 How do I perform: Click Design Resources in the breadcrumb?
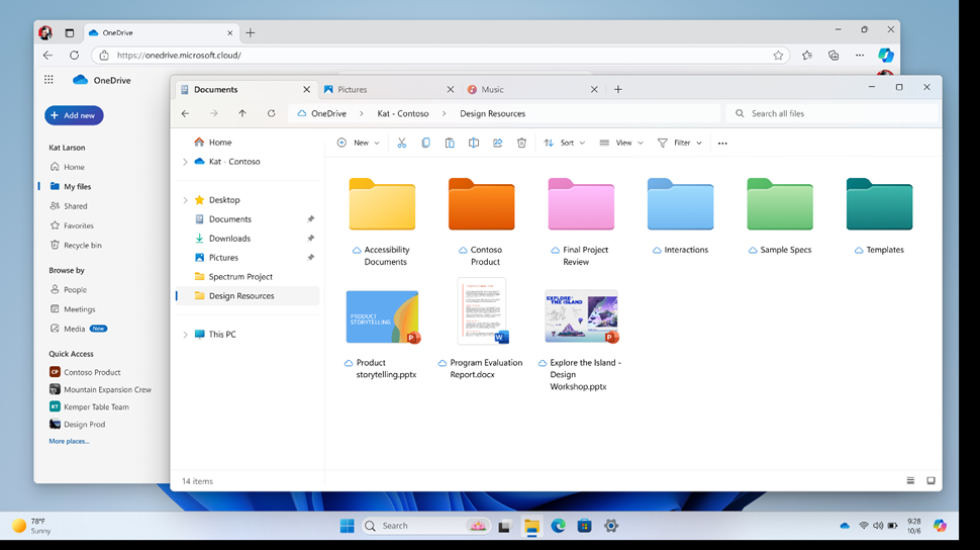(x=492, y=114)
